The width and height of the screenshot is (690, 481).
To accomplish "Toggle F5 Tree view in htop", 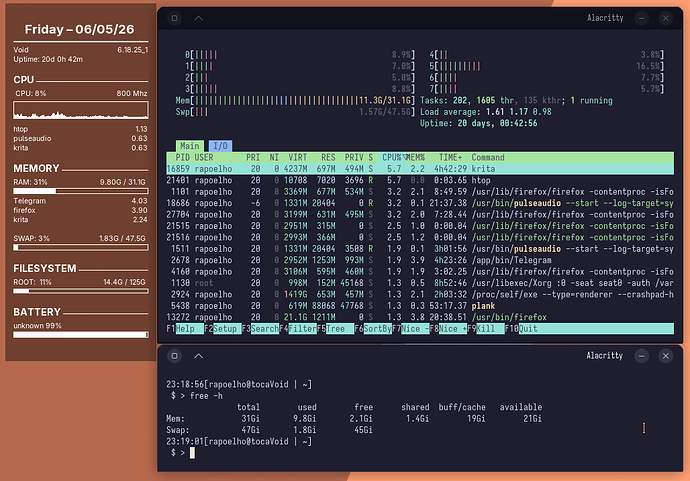I will pos(335,329).
